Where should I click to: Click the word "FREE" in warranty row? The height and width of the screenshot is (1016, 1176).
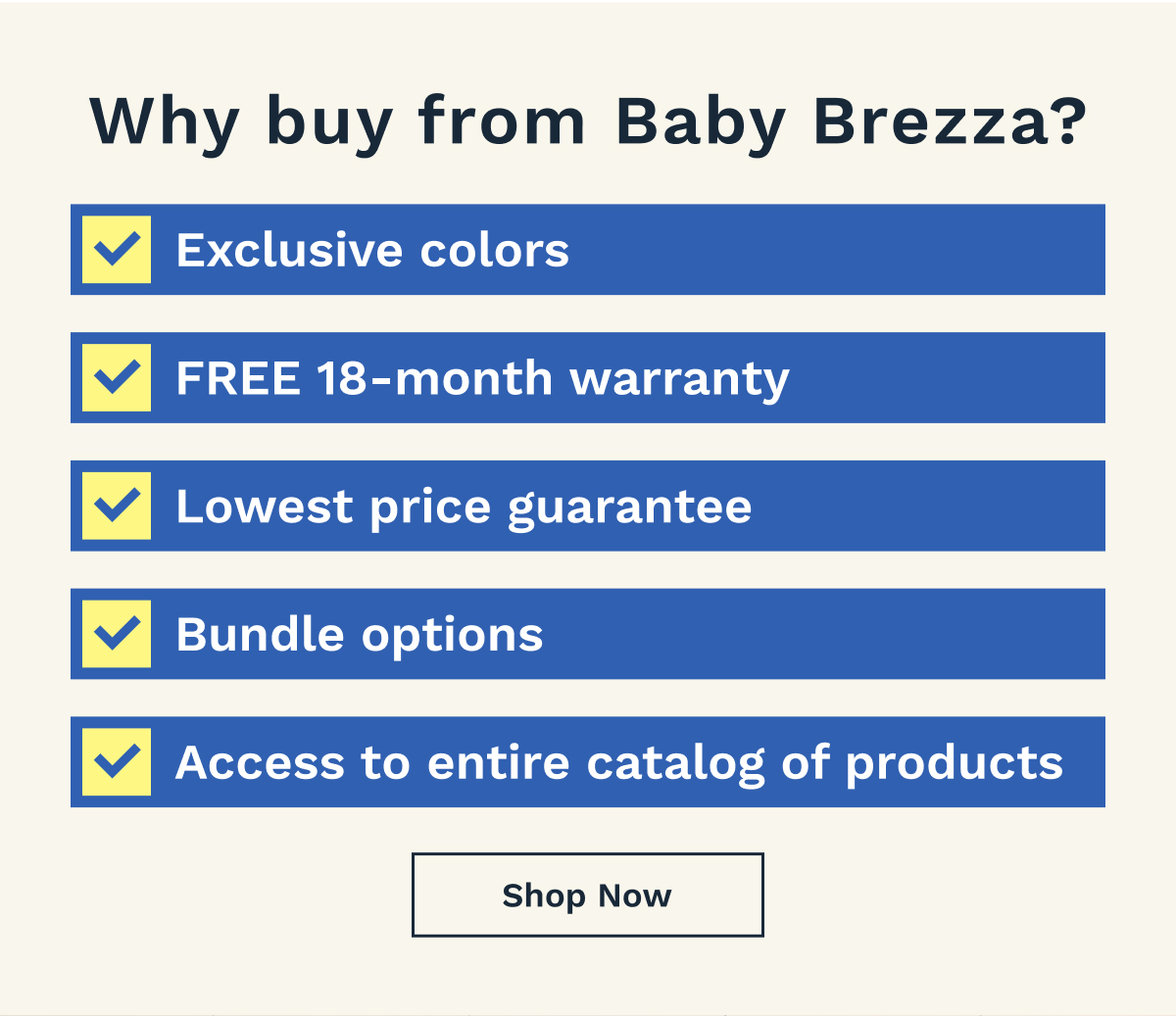click(238, 379)
